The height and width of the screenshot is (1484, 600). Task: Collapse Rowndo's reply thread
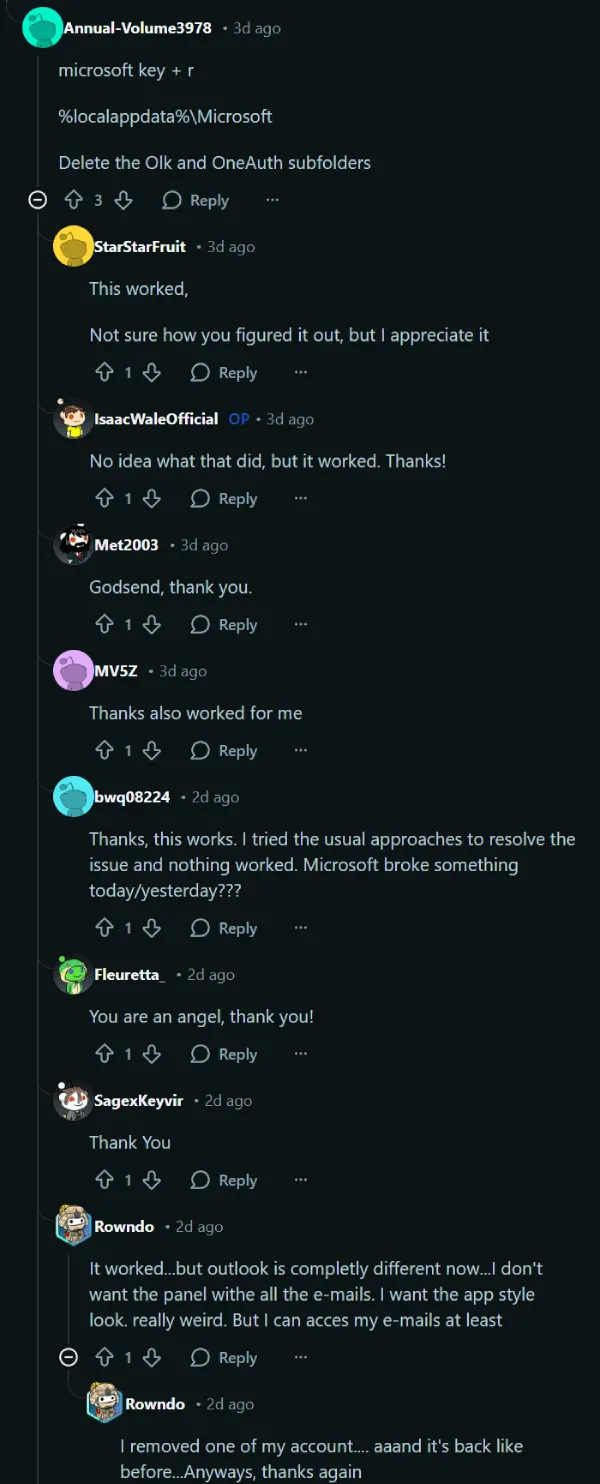coord(69,1358)
